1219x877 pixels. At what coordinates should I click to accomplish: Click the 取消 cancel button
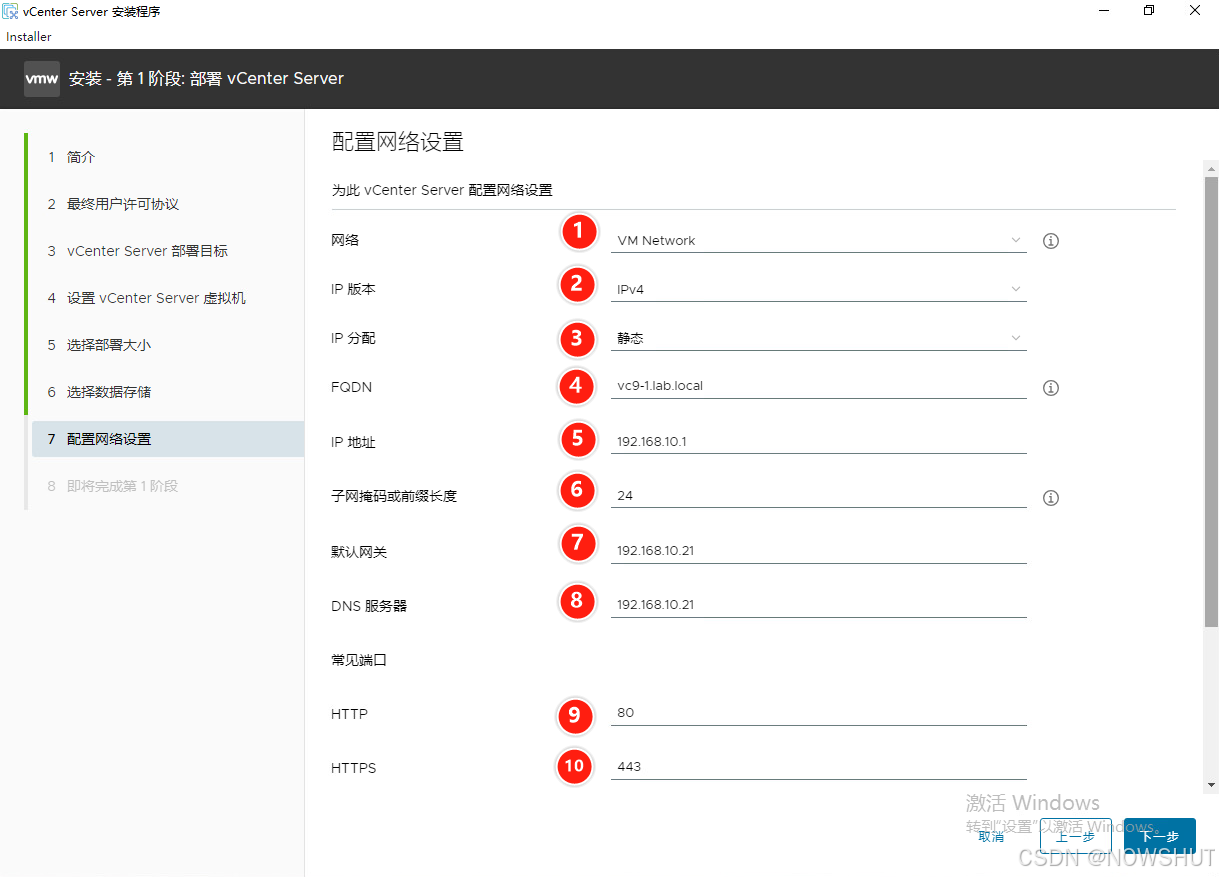click(x=991, y=836)
